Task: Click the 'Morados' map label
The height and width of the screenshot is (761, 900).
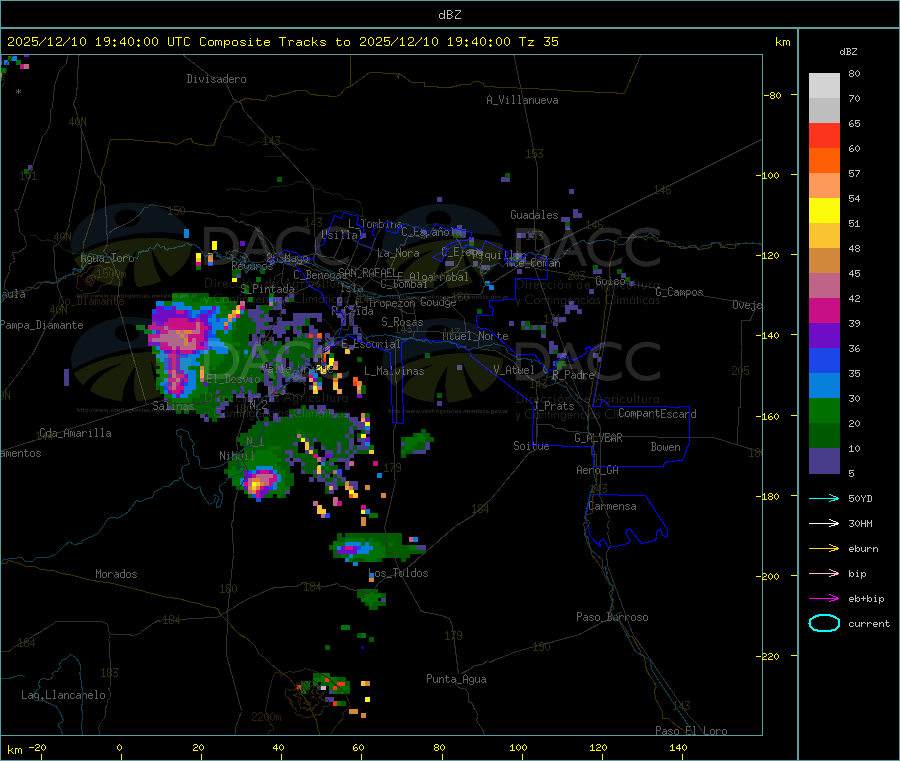Action: point(116,574)
